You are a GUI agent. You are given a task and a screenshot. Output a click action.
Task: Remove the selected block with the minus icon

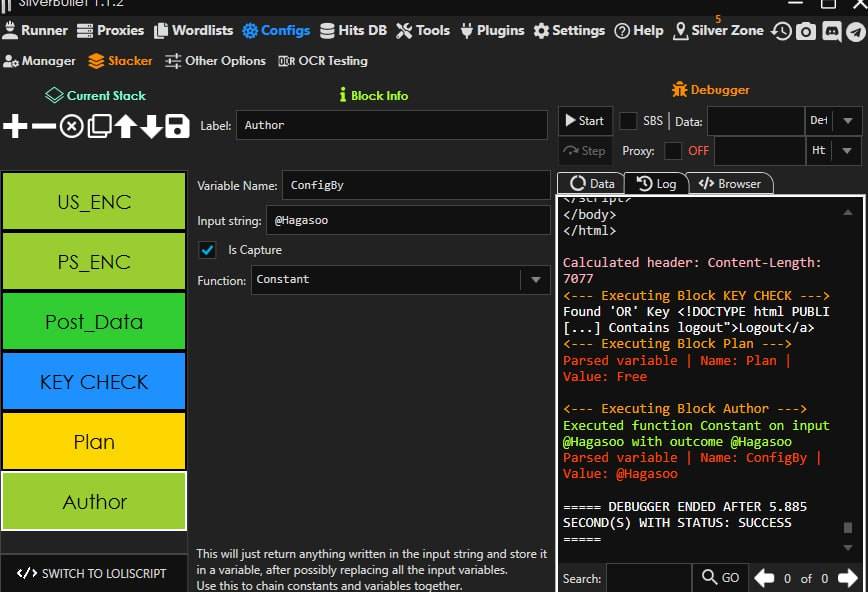coord(44,126)
